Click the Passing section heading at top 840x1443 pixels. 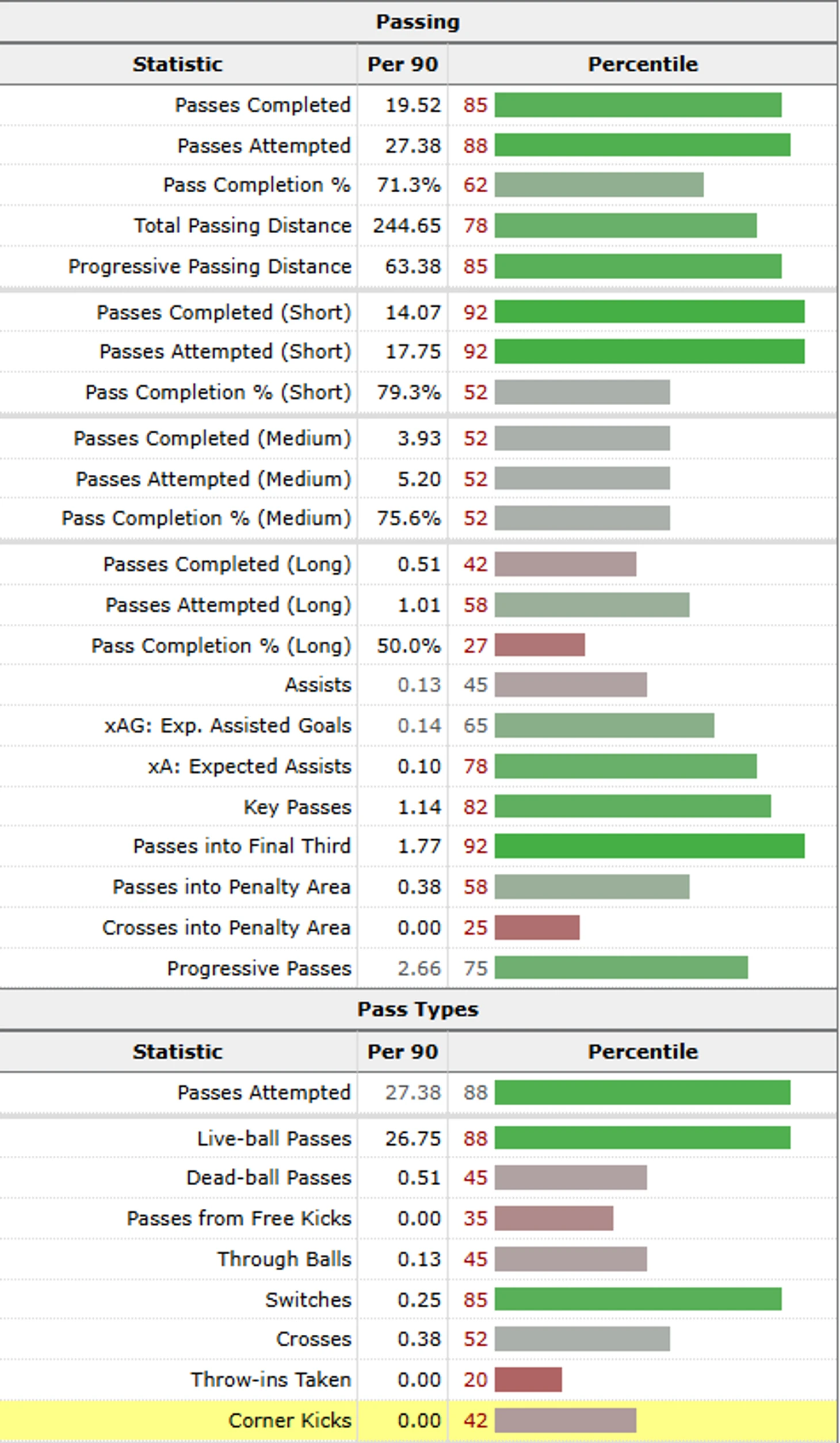(x=418, y=22)
